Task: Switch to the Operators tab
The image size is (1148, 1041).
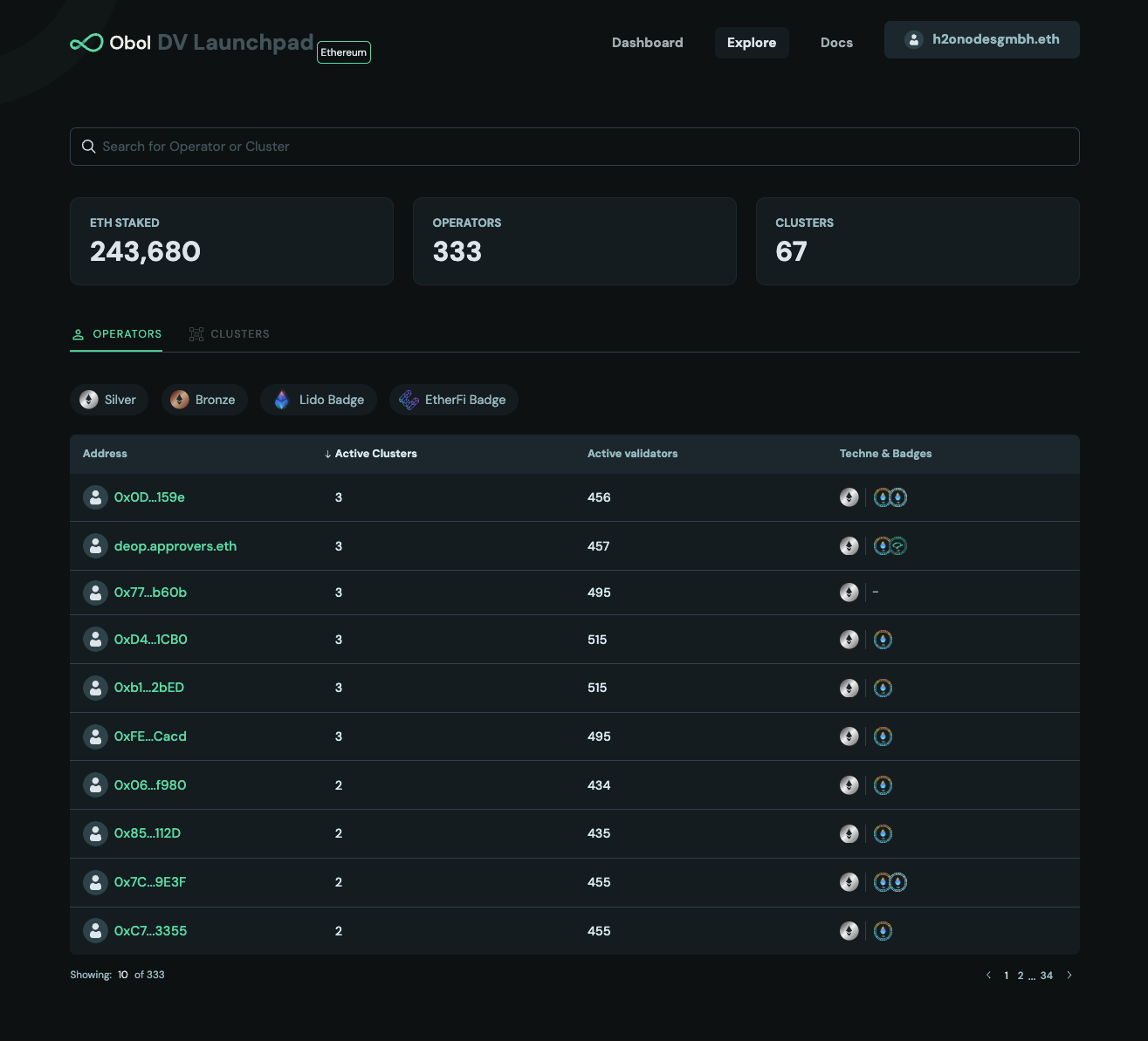Action: [x=116, y=334]
